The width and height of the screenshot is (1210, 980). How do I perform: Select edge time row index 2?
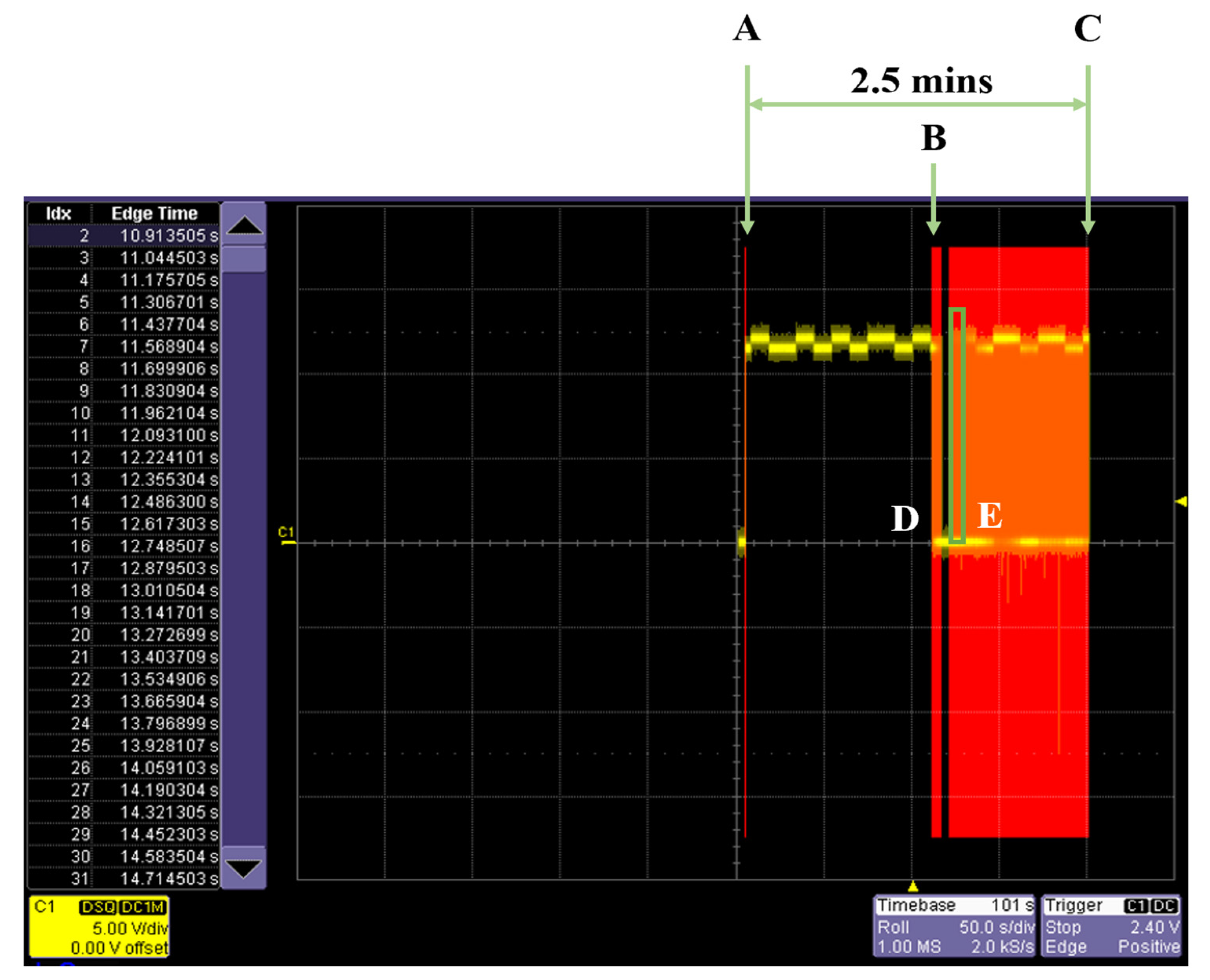124,235
